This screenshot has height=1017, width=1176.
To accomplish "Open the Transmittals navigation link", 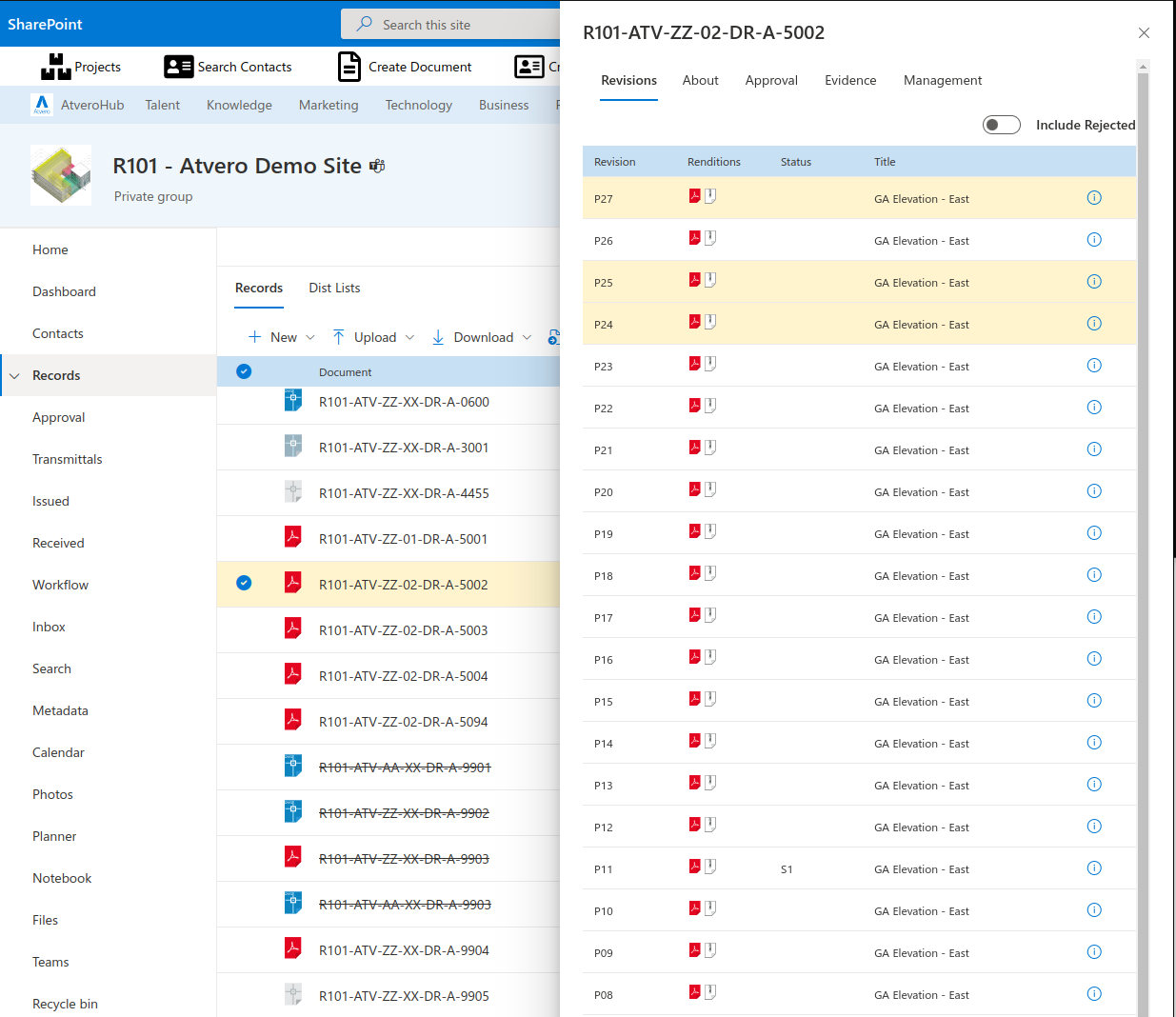I will [67, 459].
